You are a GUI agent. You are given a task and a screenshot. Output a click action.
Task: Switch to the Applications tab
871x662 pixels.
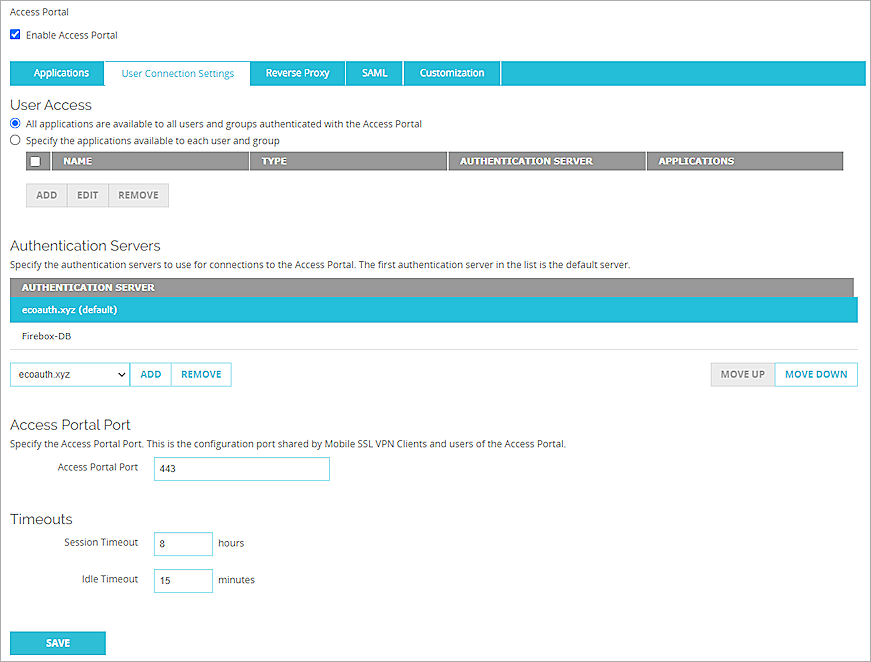tap(57, 72)
